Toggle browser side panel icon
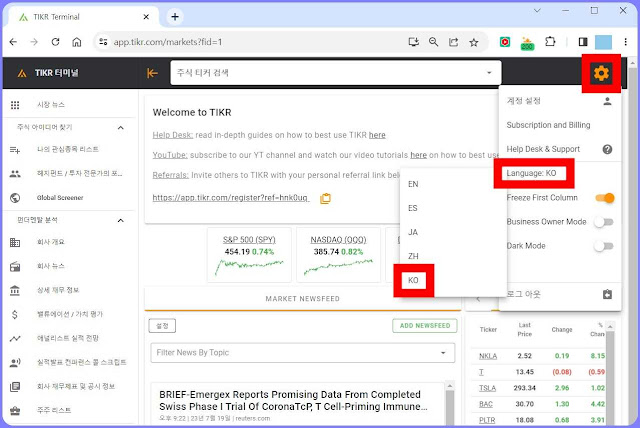The width and height of the screenshot is (640, 428). point(583,42)
